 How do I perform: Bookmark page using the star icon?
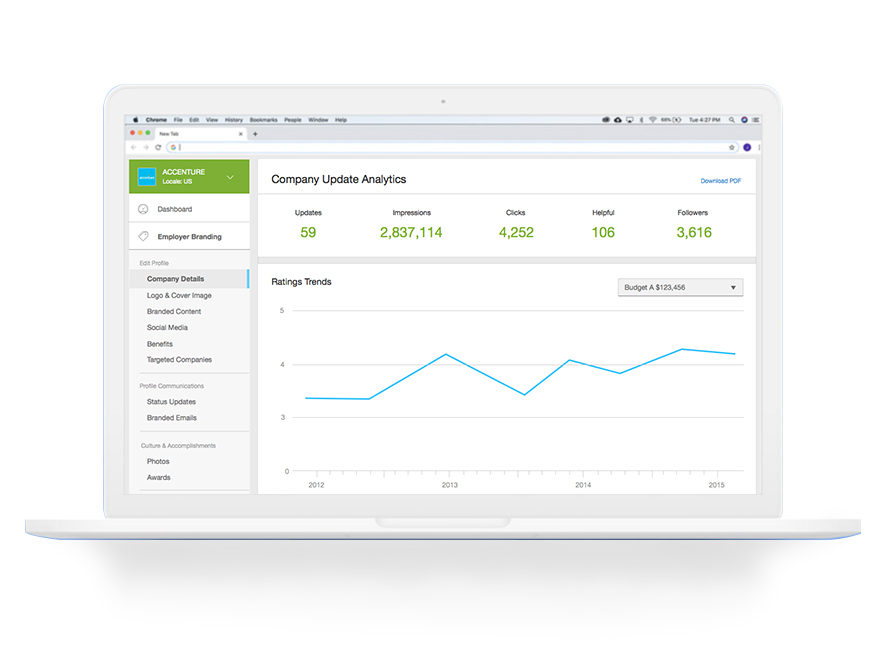tap(731, 147)
